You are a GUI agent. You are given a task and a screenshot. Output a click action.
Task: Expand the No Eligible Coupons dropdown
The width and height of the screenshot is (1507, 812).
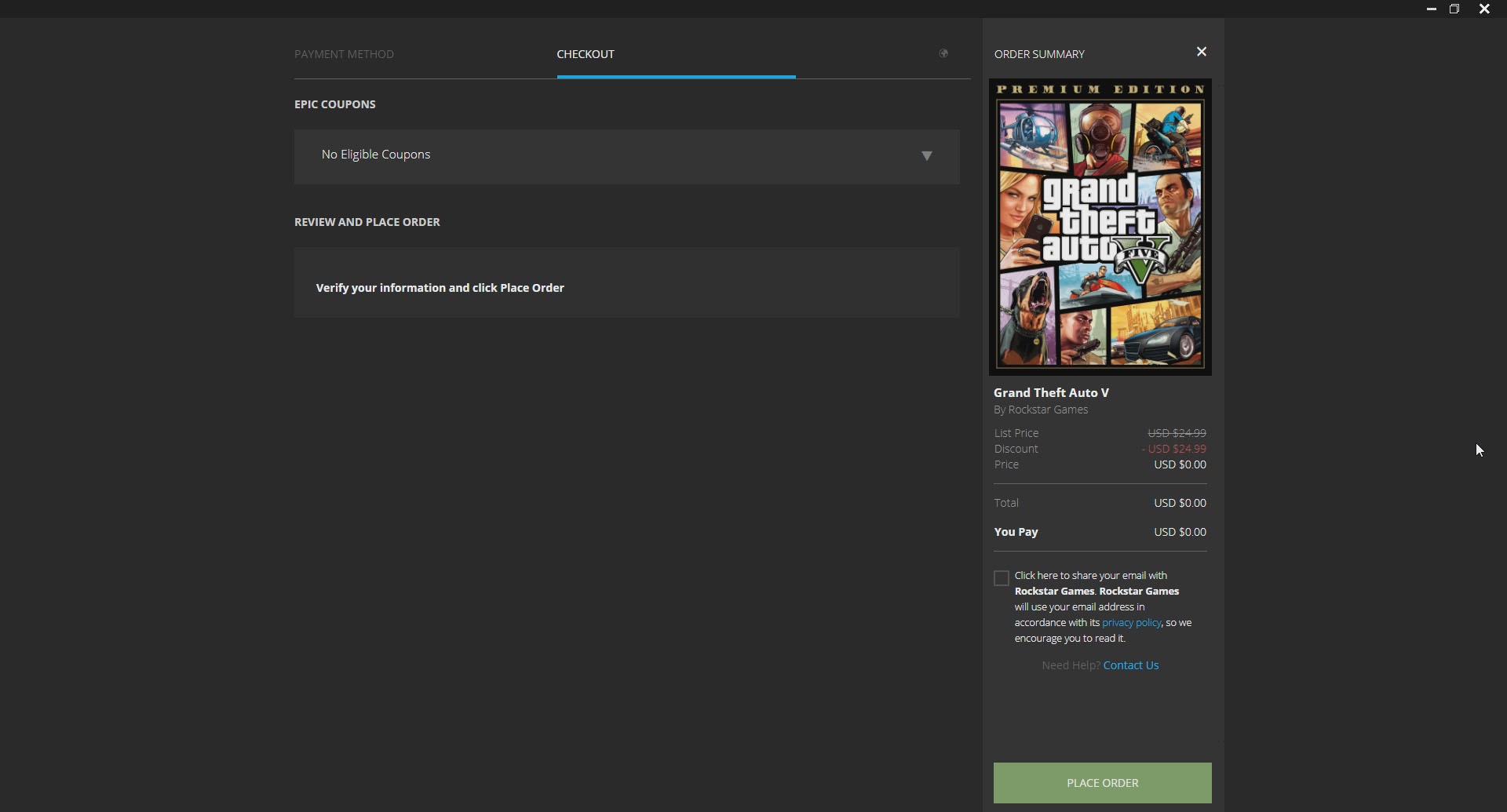[626, 157]
